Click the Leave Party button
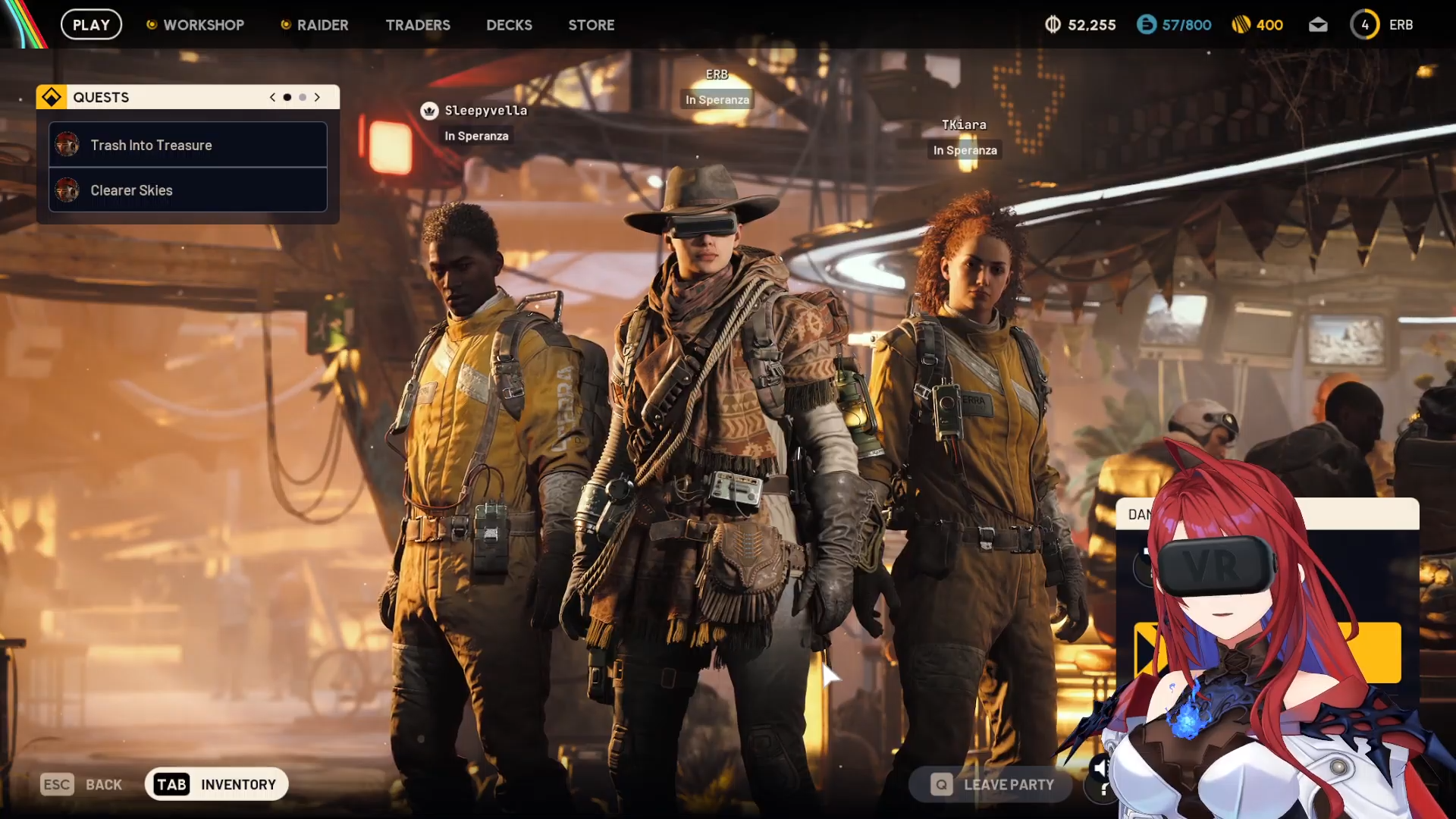The width and height of the screenshot is (1456, 819). pyautogui.click(x=992, y=785)
